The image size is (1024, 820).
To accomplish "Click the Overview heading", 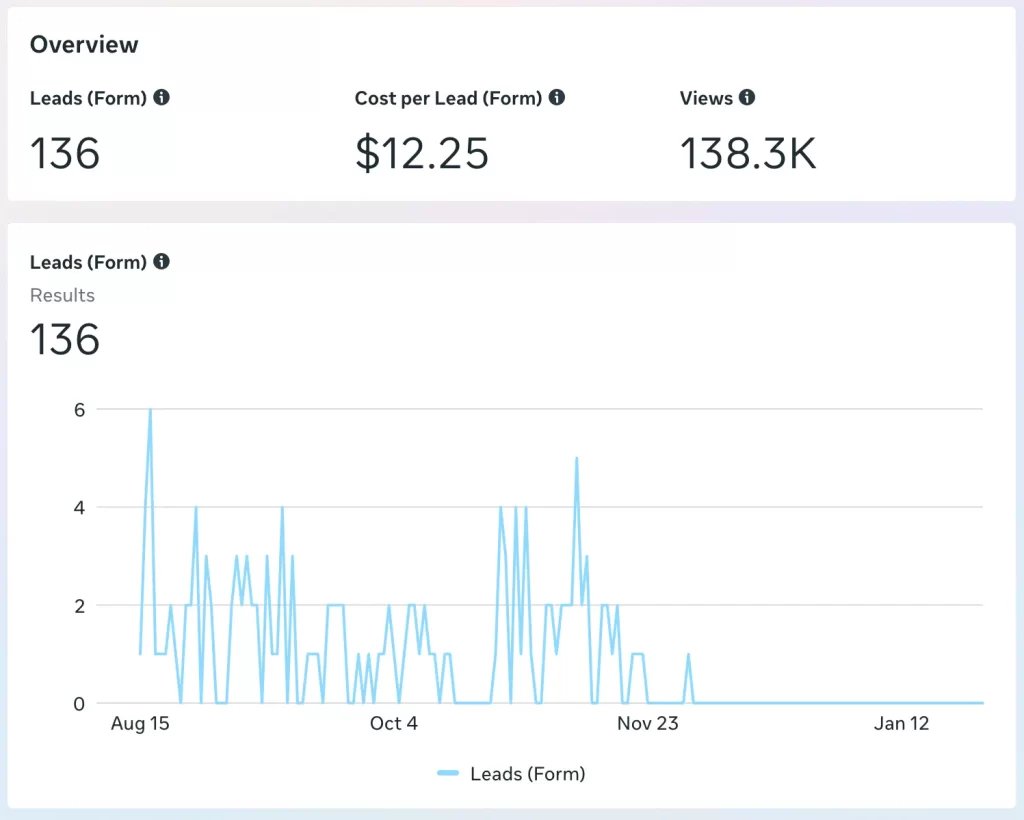I will point(84,44).
